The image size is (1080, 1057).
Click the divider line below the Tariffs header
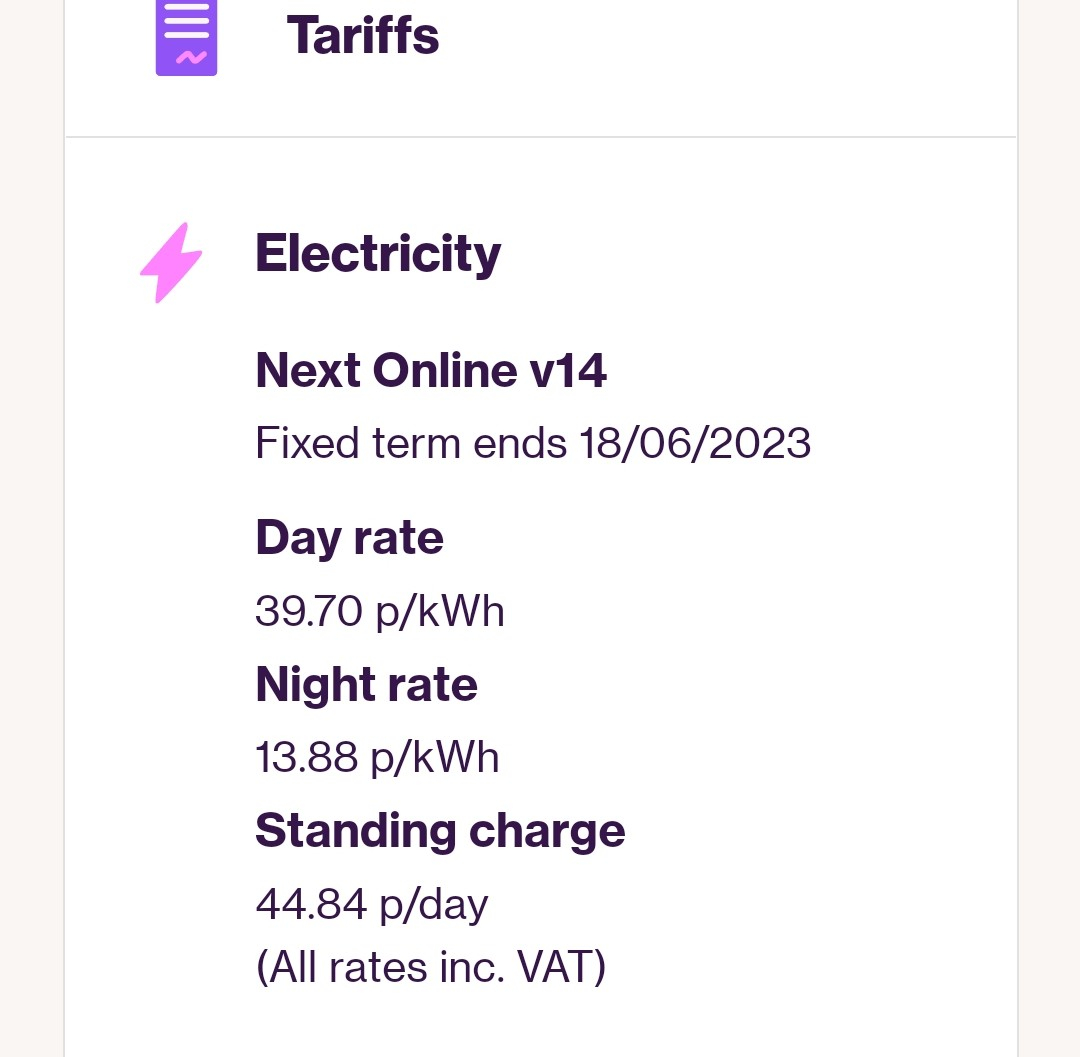pyautogui.click(x=540, y=137)
